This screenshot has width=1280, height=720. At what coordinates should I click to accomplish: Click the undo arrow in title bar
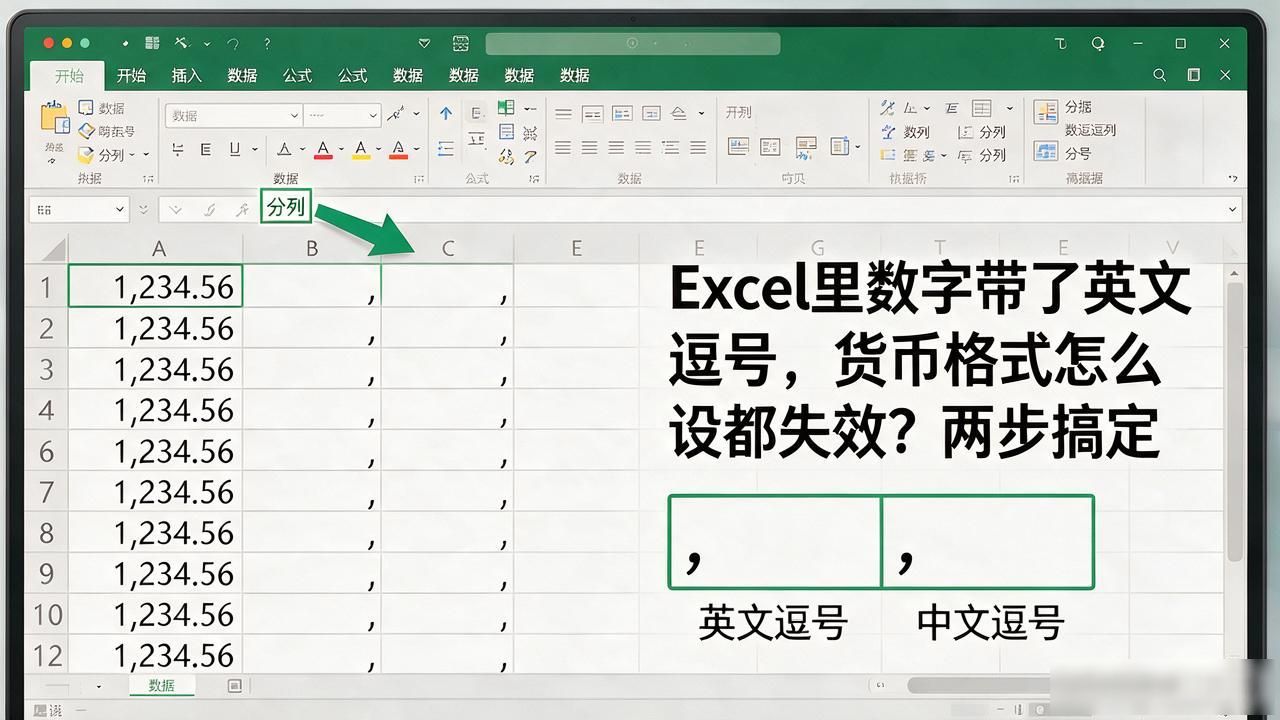pyautogui.click(x=233, y=44)
